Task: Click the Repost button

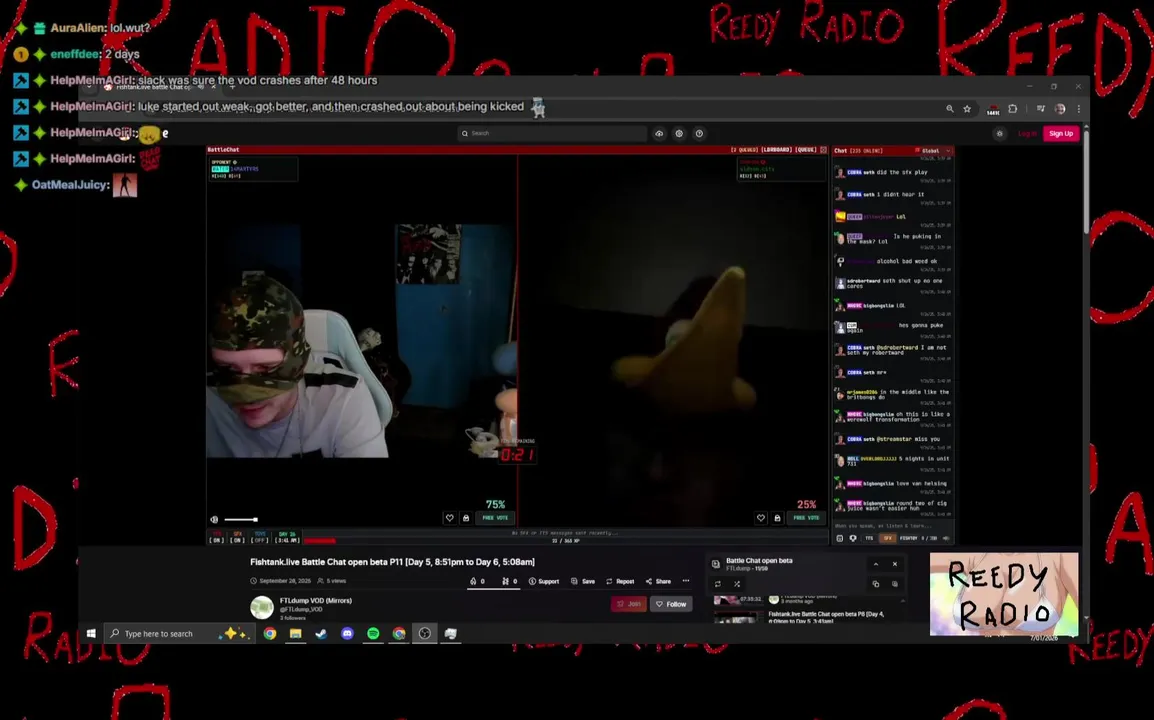Action: (620, 581)
